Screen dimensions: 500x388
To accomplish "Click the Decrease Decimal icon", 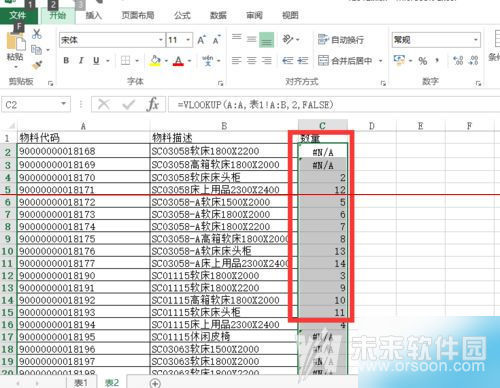I will tap(474, 61).
